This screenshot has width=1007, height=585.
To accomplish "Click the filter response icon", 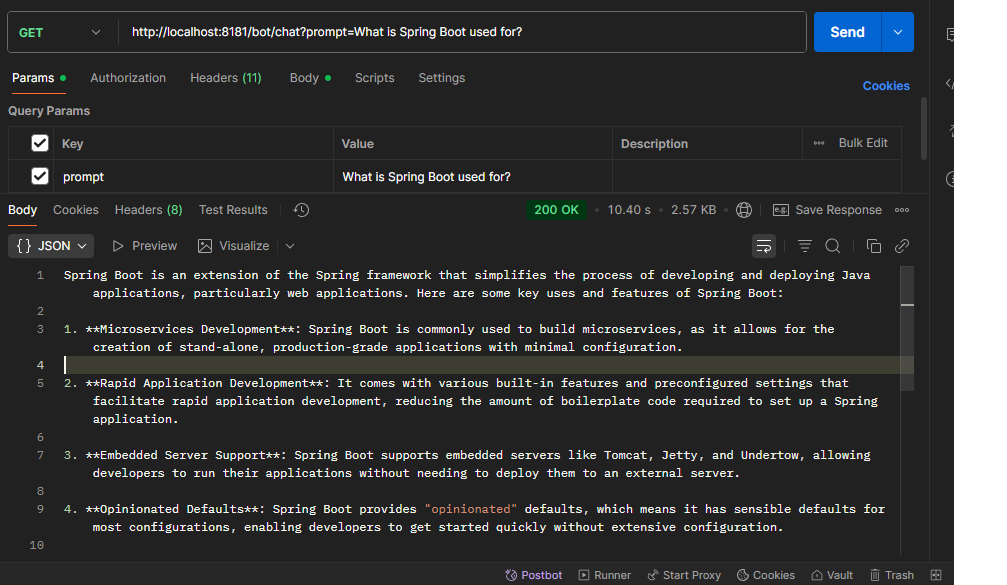I will (804, 246).
